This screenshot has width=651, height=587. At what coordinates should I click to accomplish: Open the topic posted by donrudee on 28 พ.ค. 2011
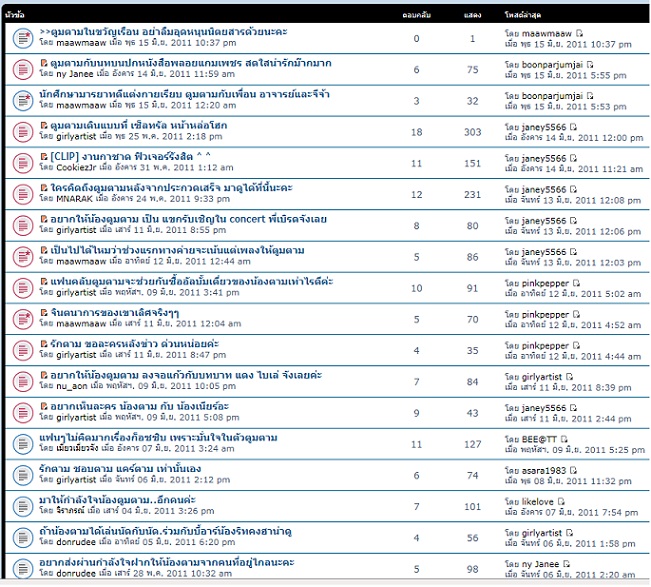coord(166,563)
